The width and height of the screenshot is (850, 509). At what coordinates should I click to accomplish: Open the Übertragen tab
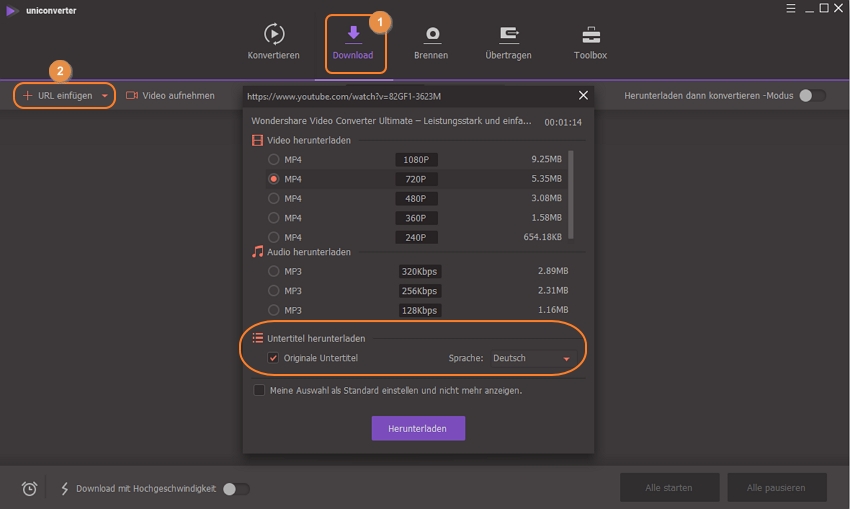click(x=508, y=42)
